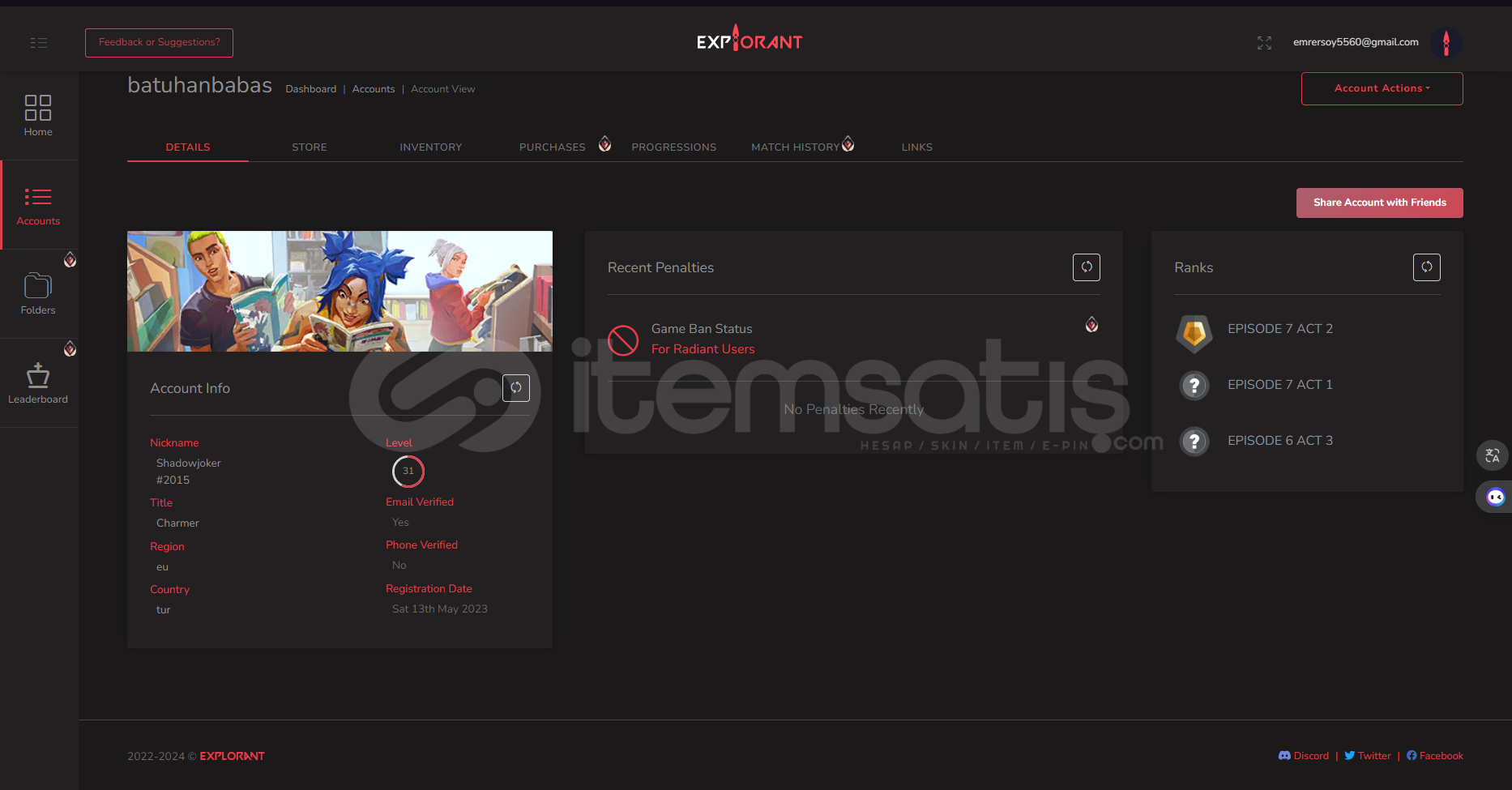Click the unknown rank icon for Episode 7 Act 1
The width and height of the screenshot is (1512, 790).
tap(1194, 386)
